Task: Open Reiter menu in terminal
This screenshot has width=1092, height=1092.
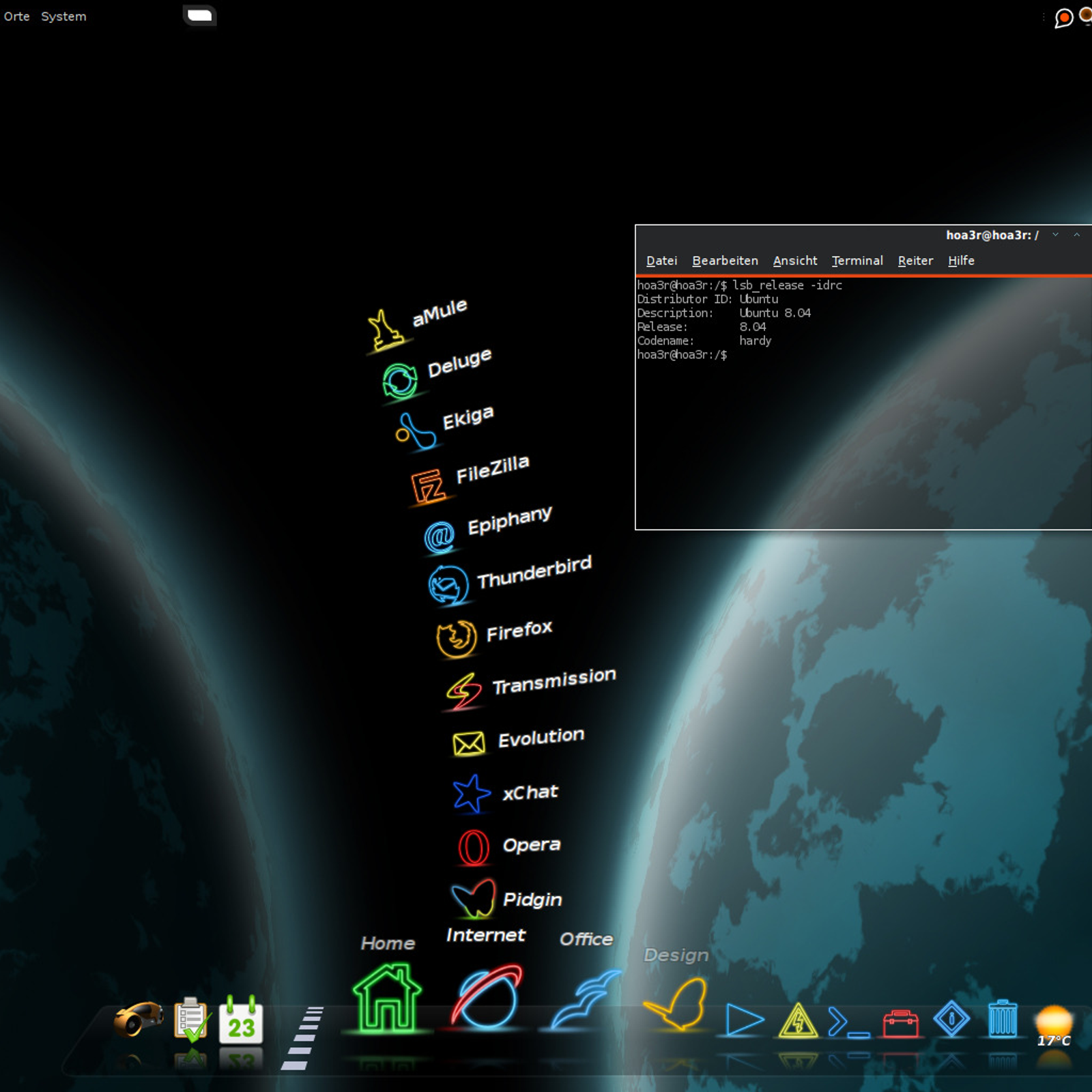Action: pyautogui.click(x=915, y=261)
